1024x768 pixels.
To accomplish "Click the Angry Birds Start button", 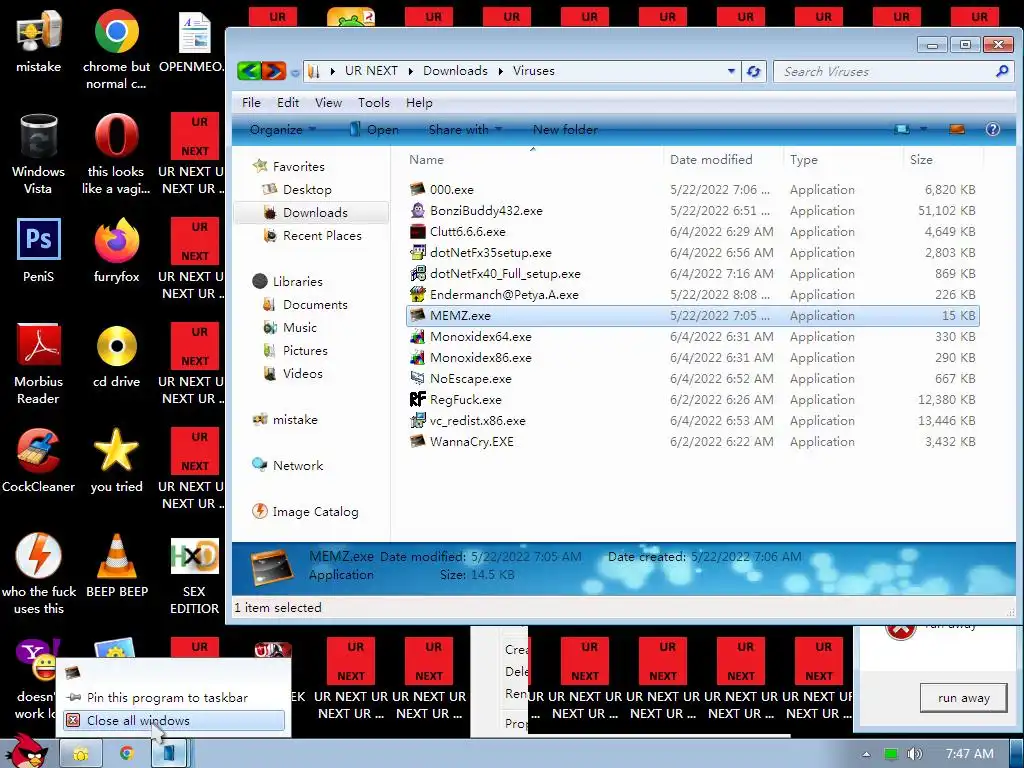I will pos(27,751).
